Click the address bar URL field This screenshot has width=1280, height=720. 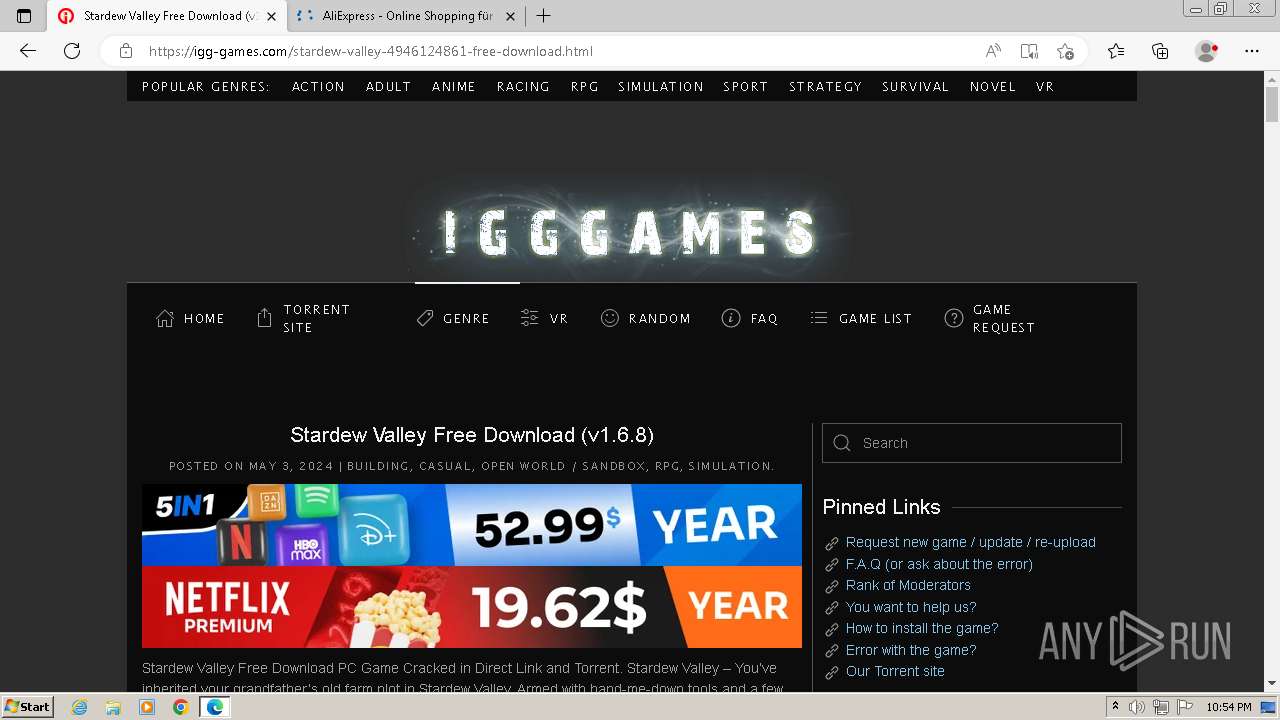560,51
